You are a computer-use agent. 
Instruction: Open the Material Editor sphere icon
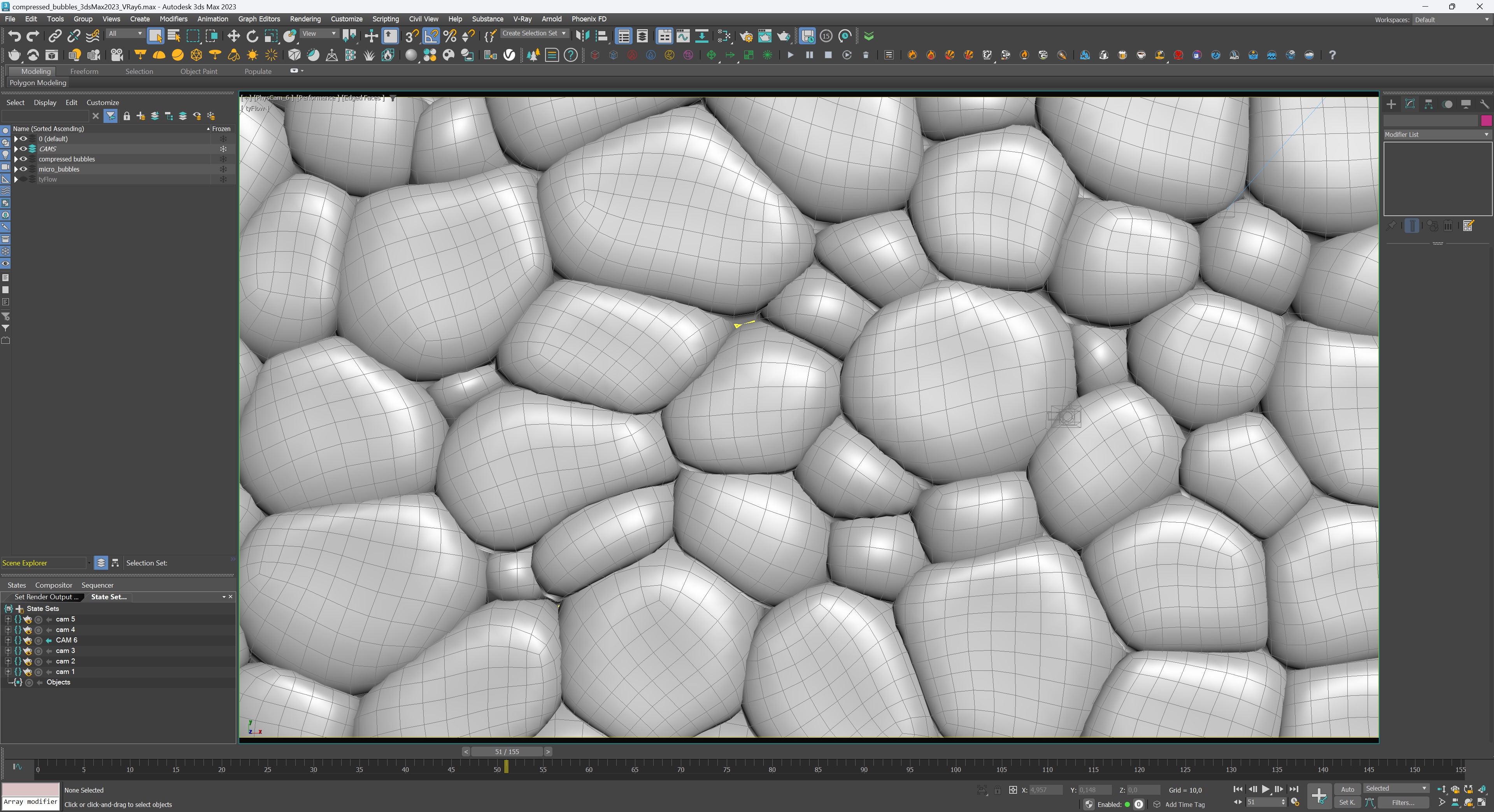411,55
